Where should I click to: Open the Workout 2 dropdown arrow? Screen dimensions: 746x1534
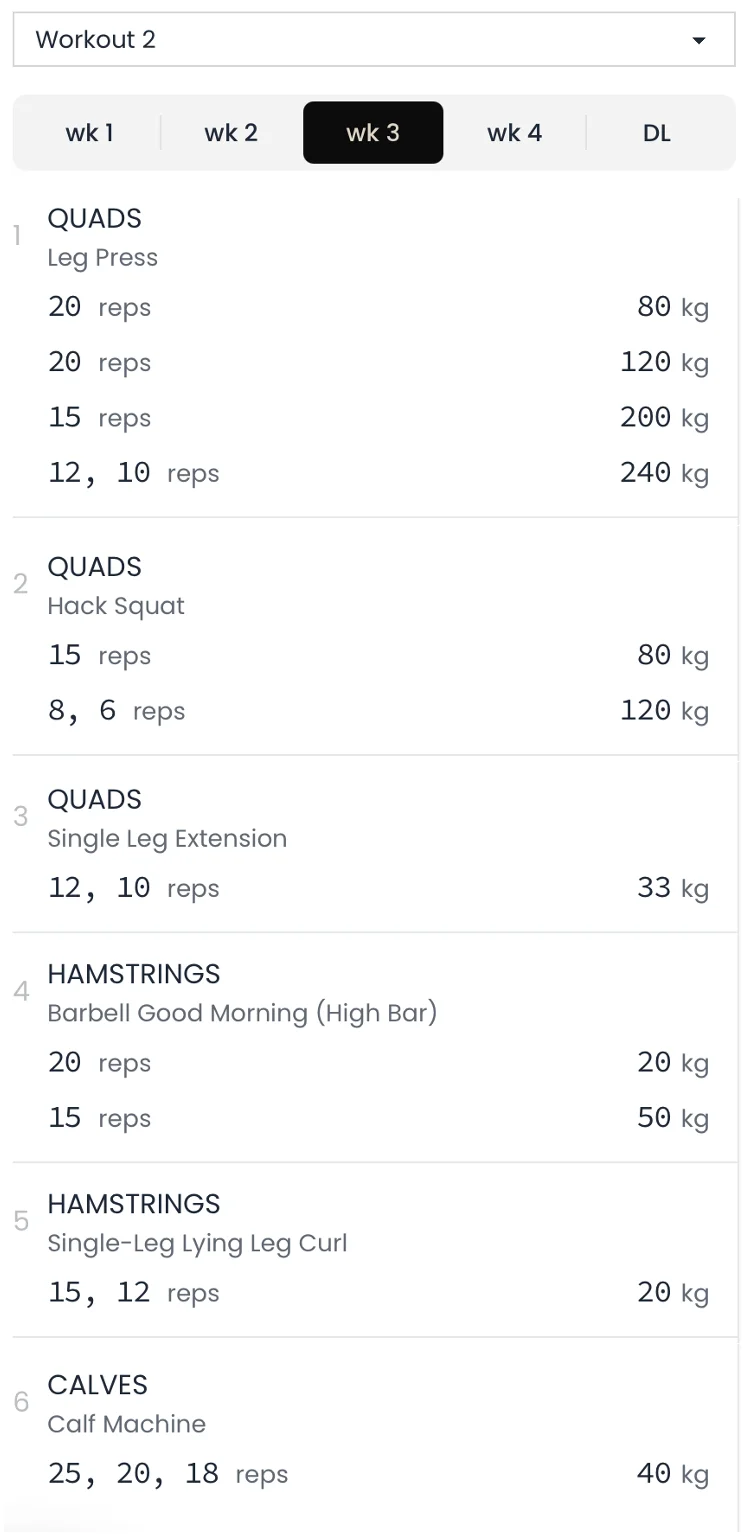[x=699, y=40]
